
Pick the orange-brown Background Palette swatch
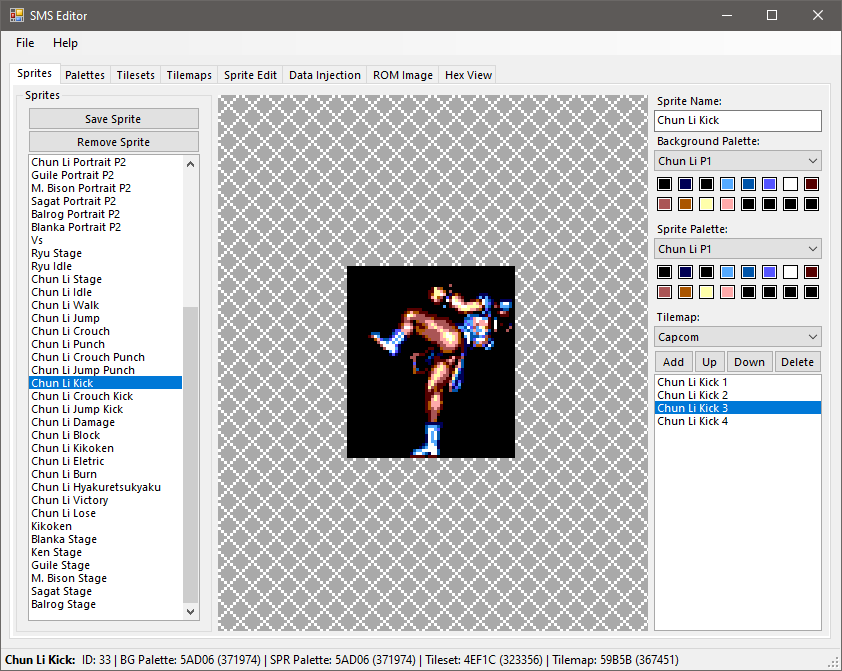point(685,204)
